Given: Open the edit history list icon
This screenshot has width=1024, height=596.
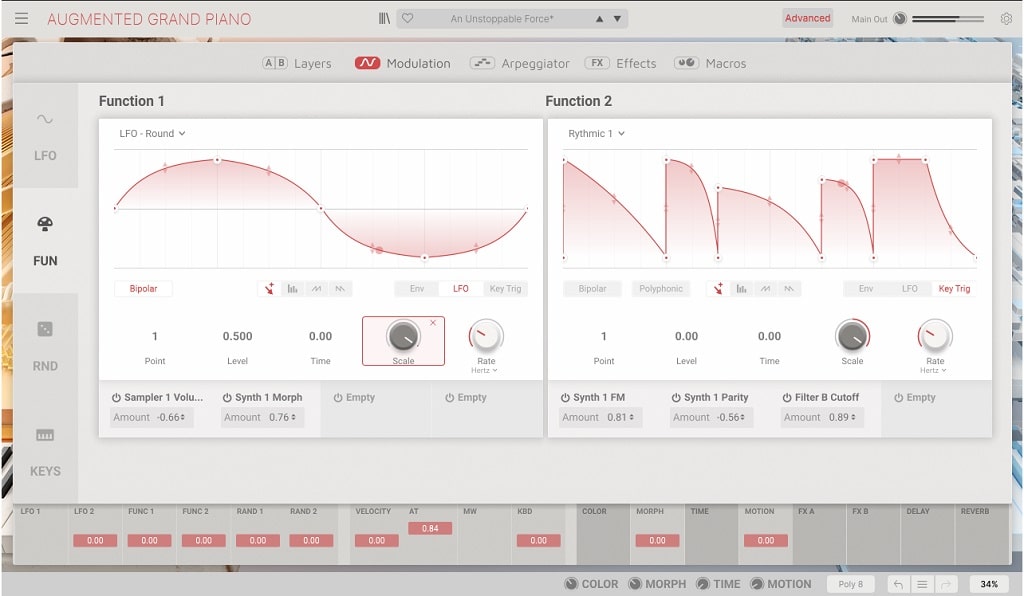Looking at the screenshot, I should 922,584.
